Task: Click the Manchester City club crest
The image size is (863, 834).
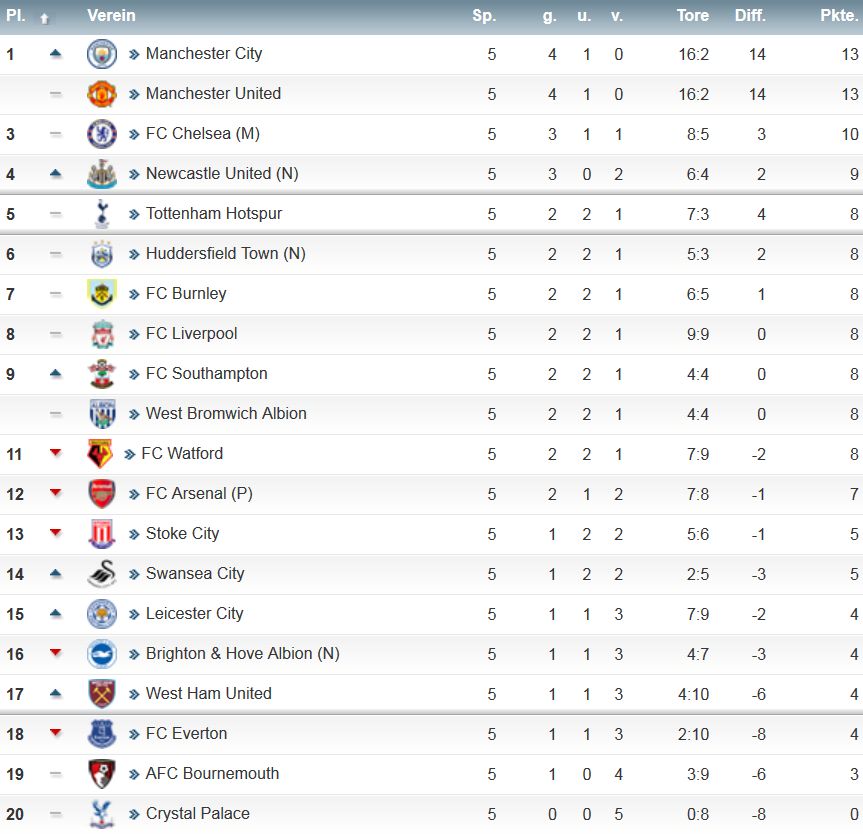Action: click(102, 54)
